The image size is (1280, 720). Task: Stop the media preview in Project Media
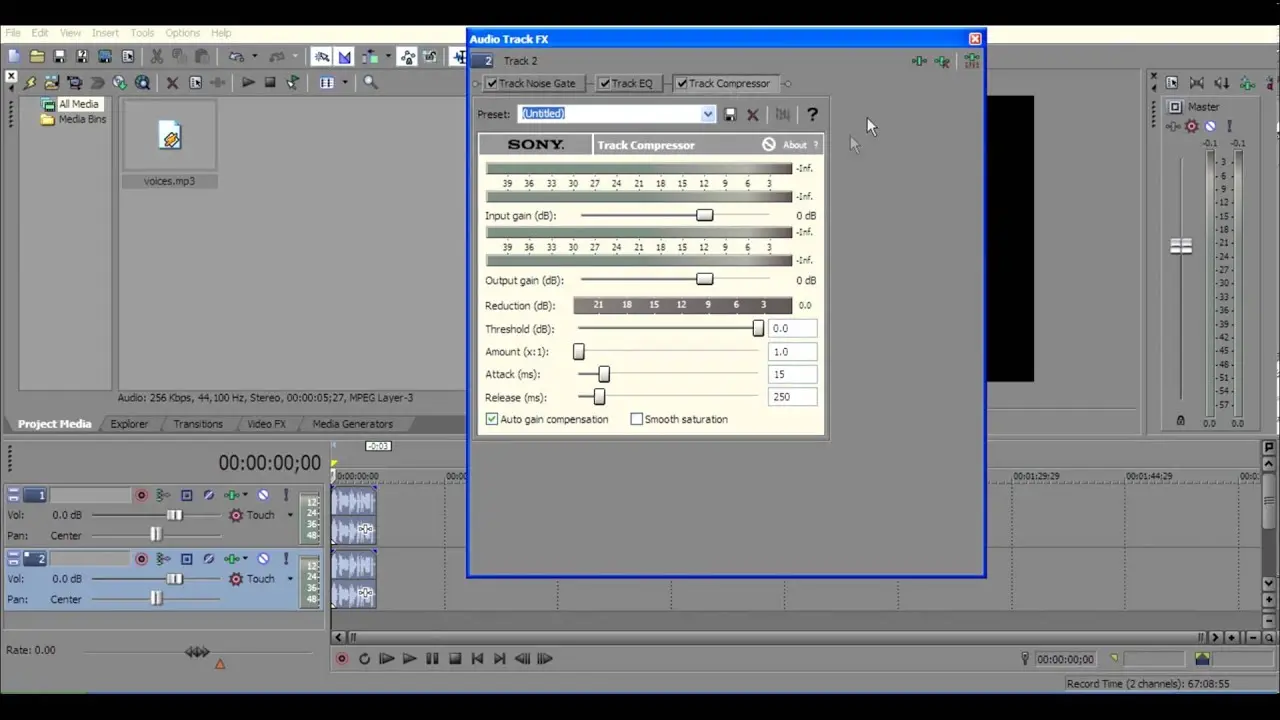click(270, 83)
